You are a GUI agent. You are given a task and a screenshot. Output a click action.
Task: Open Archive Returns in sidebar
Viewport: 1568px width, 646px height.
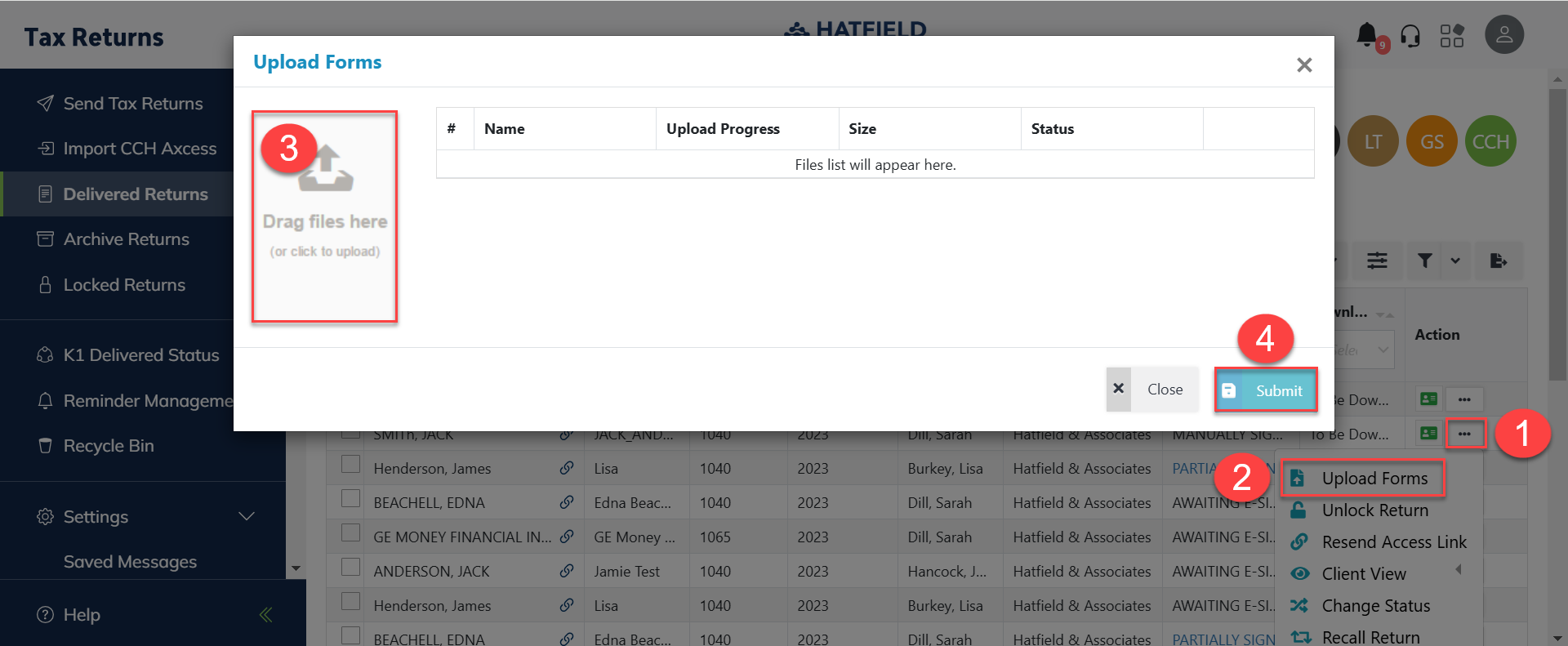coord(126,239)
